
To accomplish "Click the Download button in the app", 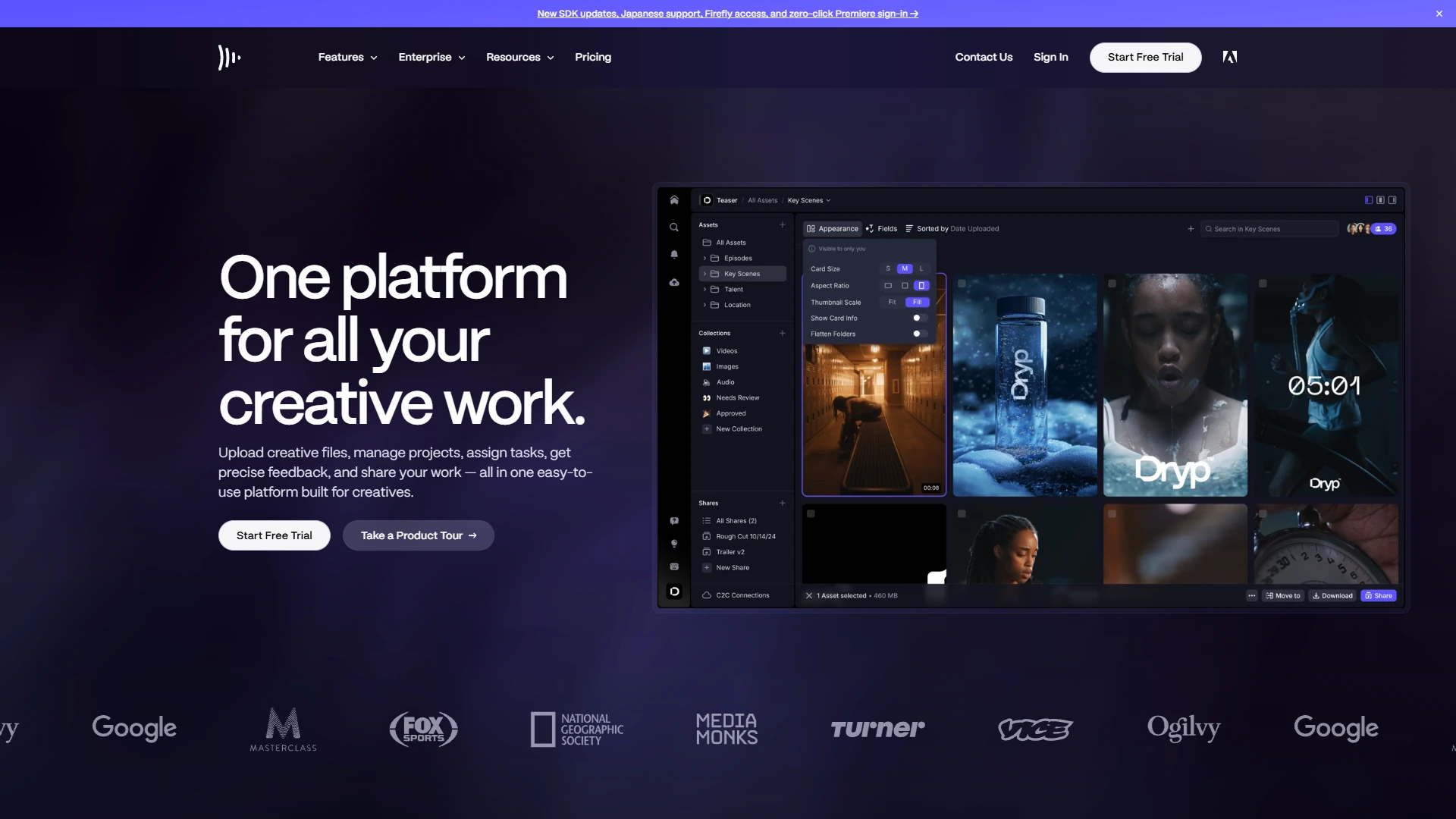I will click(1332, 595).
